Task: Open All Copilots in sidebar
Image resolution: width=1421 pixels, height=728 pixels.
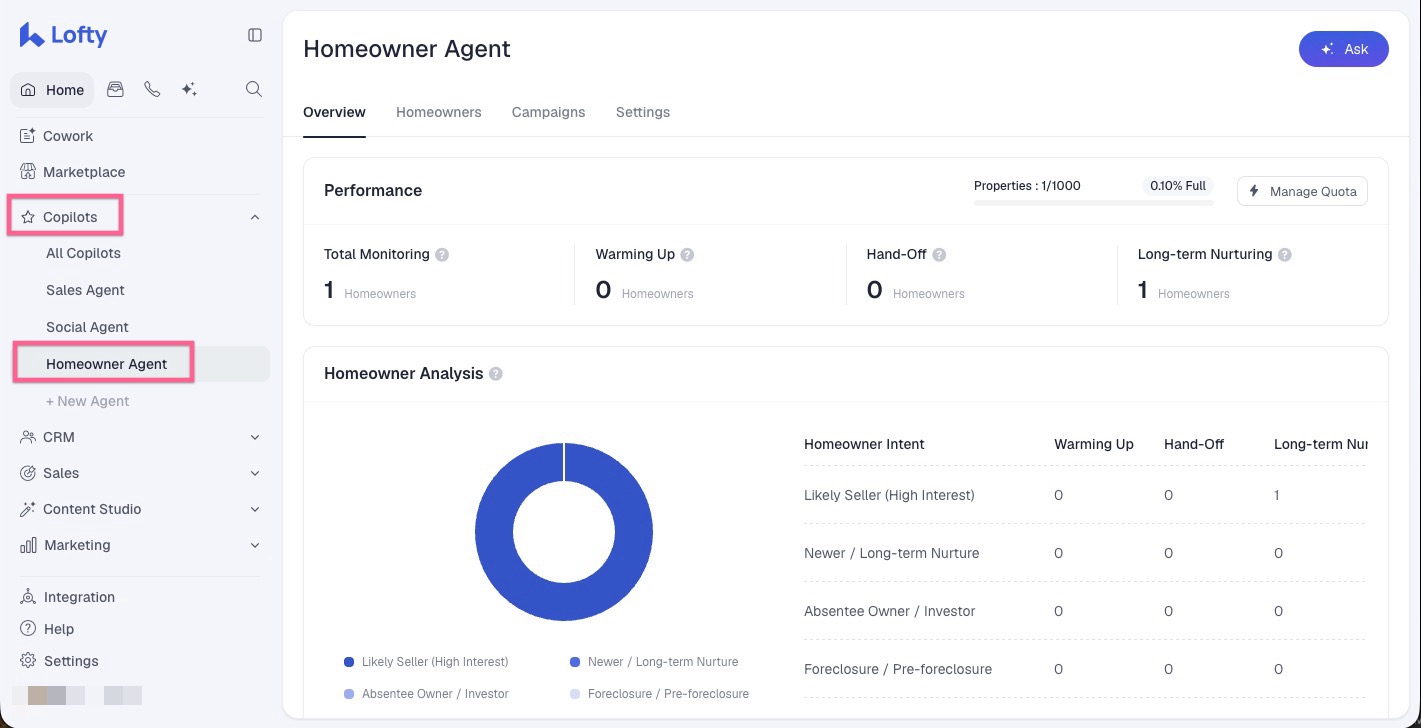Action: (83, 253)
